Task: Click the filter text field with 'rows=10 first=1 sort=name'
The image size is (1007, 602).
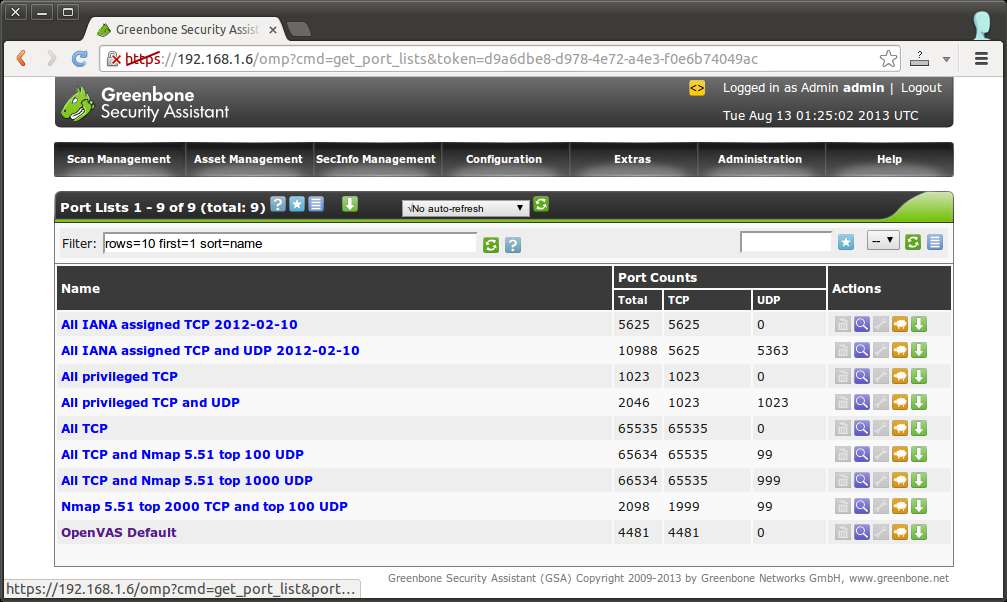Action: click(x=290, y=243)
